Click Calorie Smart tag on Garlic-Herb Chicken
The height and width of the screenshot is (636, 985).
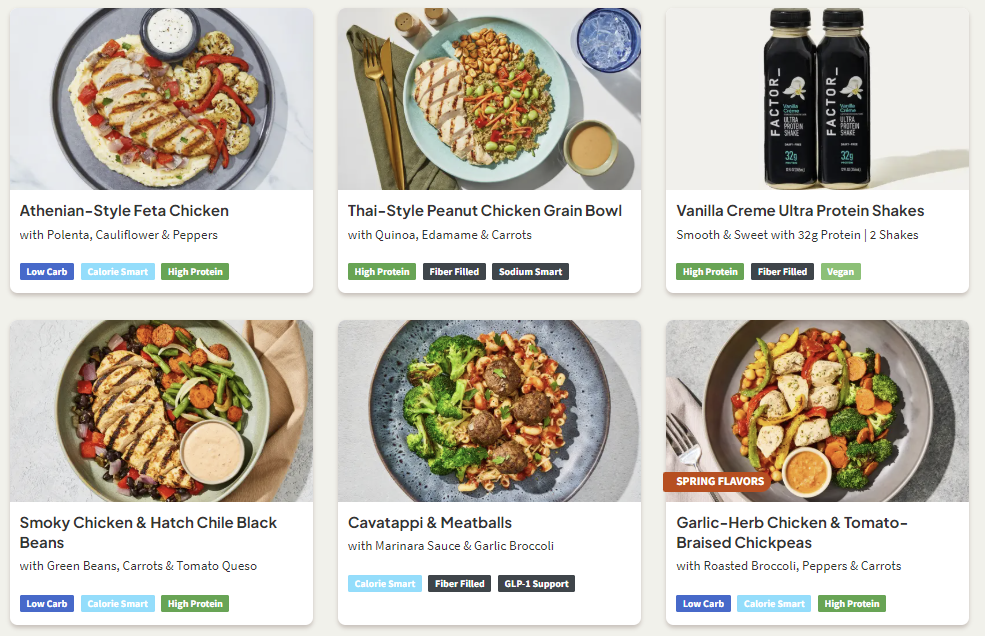click(x=774, y=604)
